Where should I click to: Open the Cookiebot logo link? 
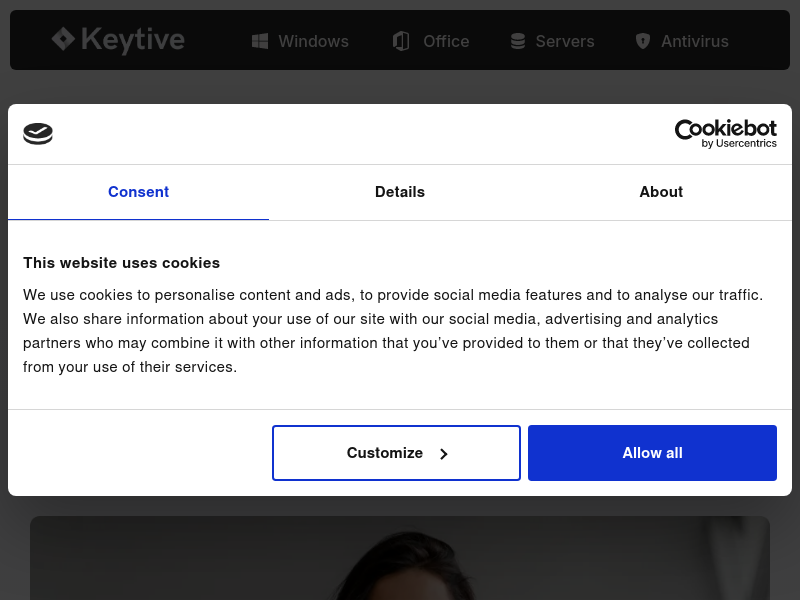pos(726,134)
